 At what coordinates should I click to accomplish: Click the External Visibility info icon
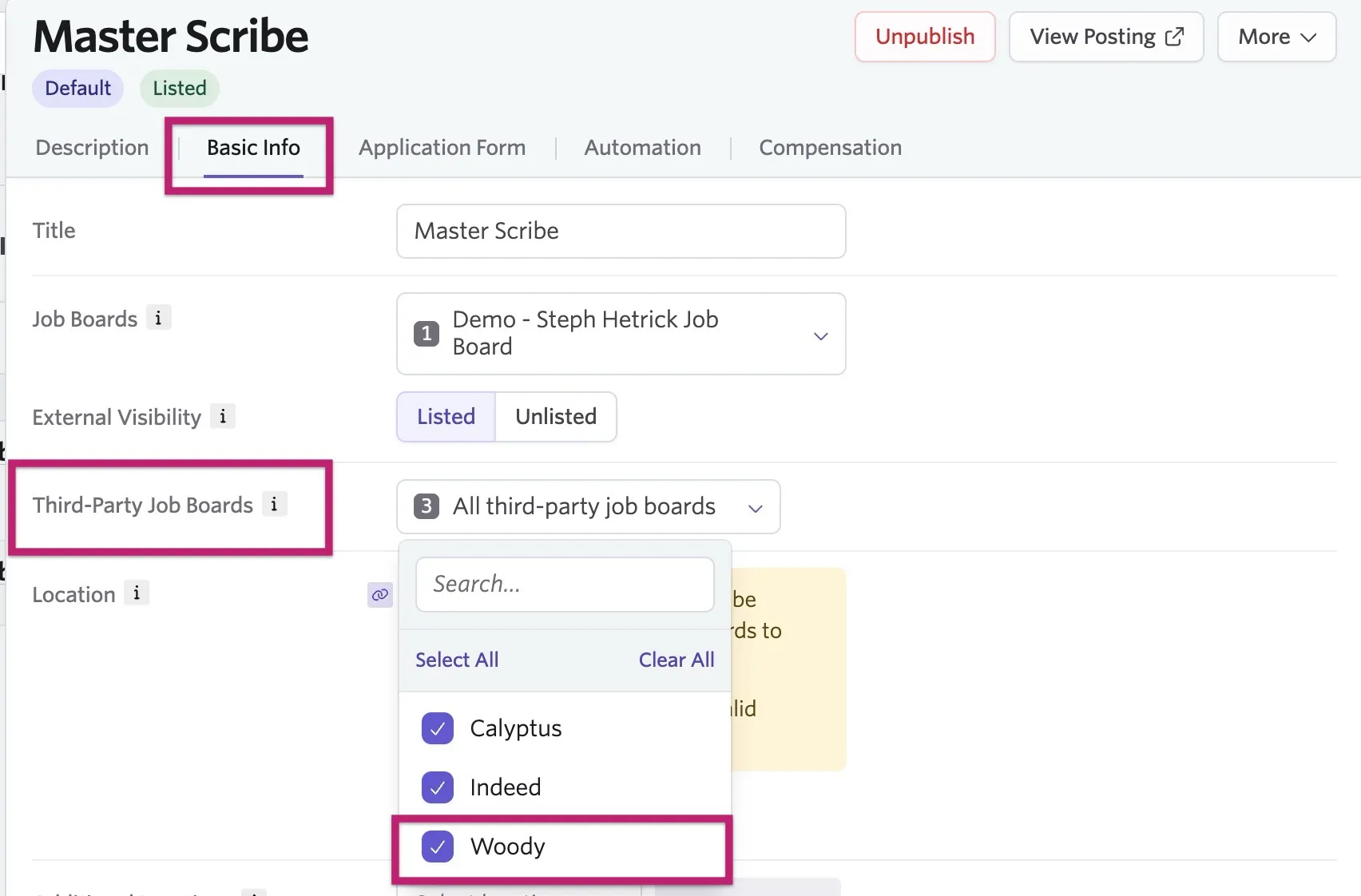(223, 416)
